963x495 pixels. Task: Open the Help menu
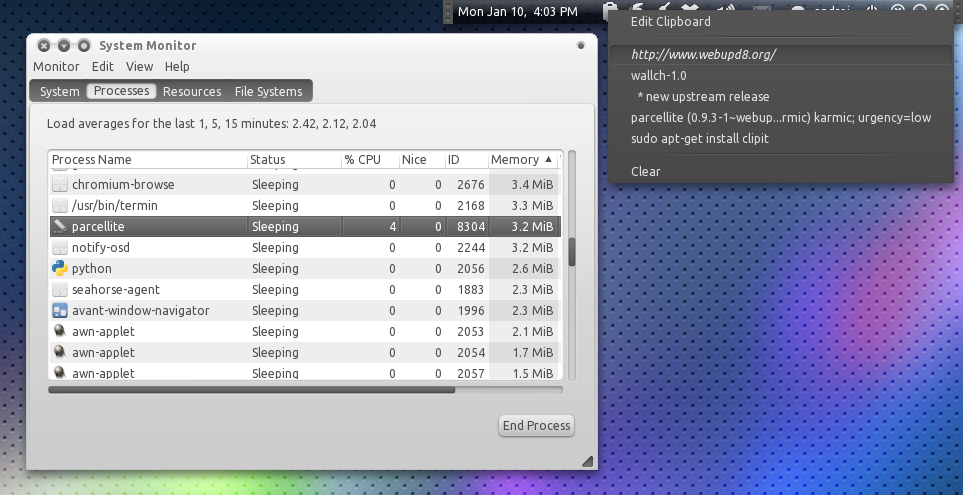pyautogui.click(x=177, y=66)
